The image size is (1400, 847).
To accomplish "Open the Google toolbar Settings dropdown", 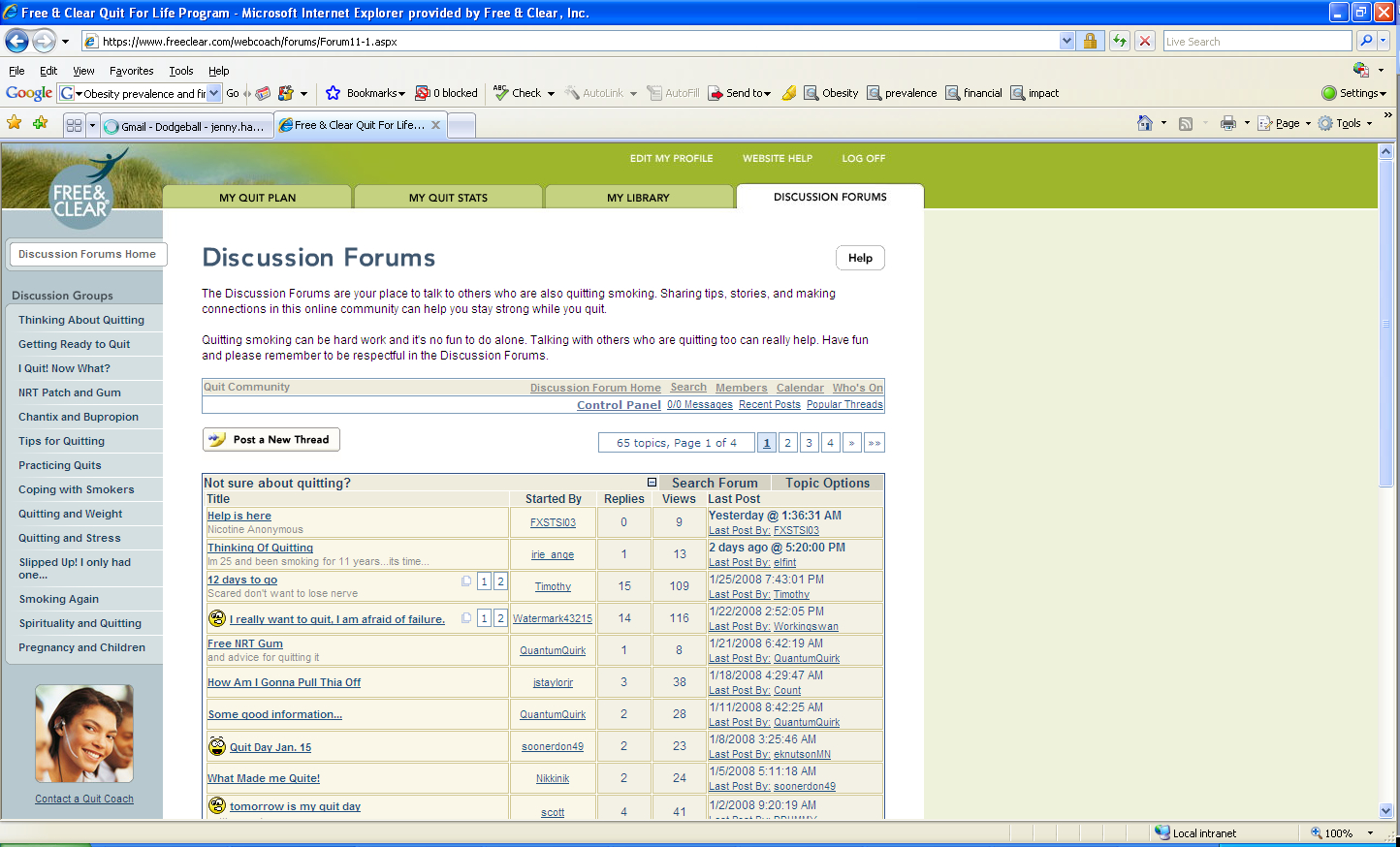I will (1354, 93).
